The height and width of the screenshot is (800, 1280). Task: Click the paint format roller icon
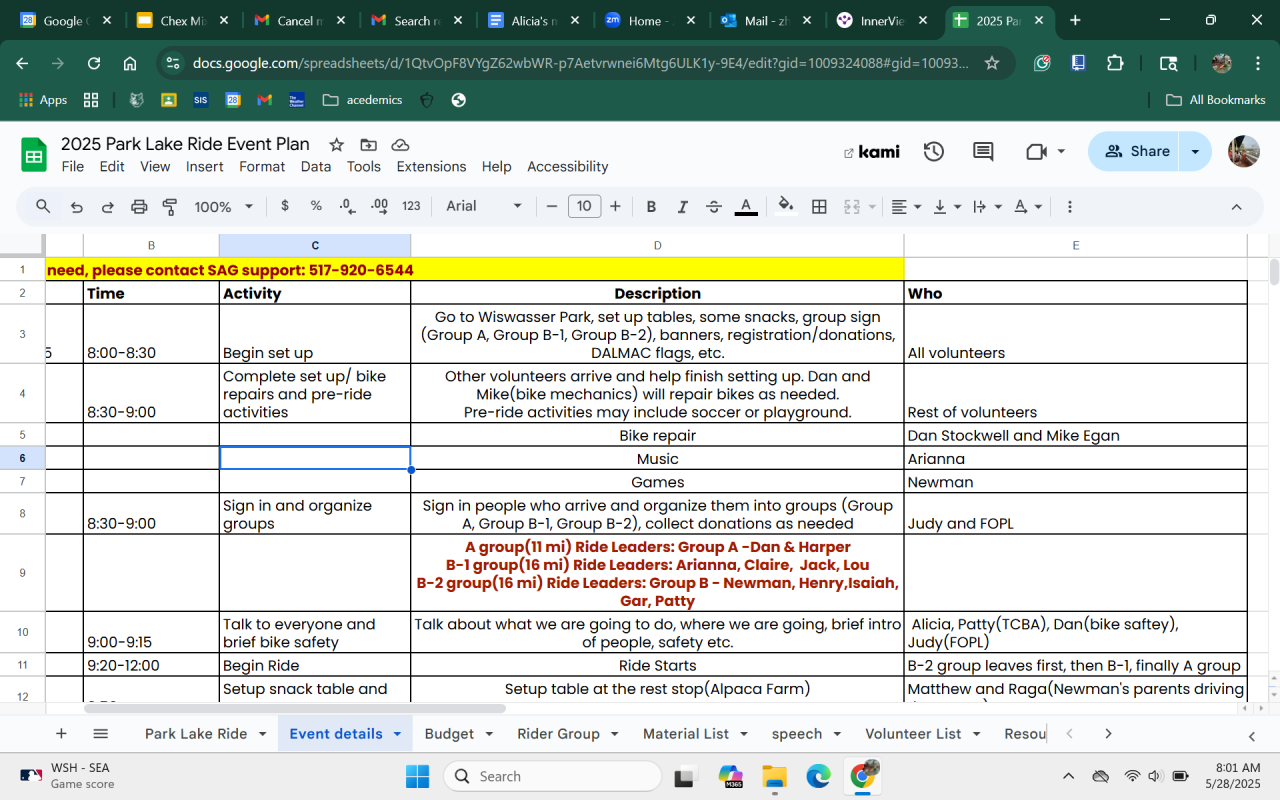[170, 207]
